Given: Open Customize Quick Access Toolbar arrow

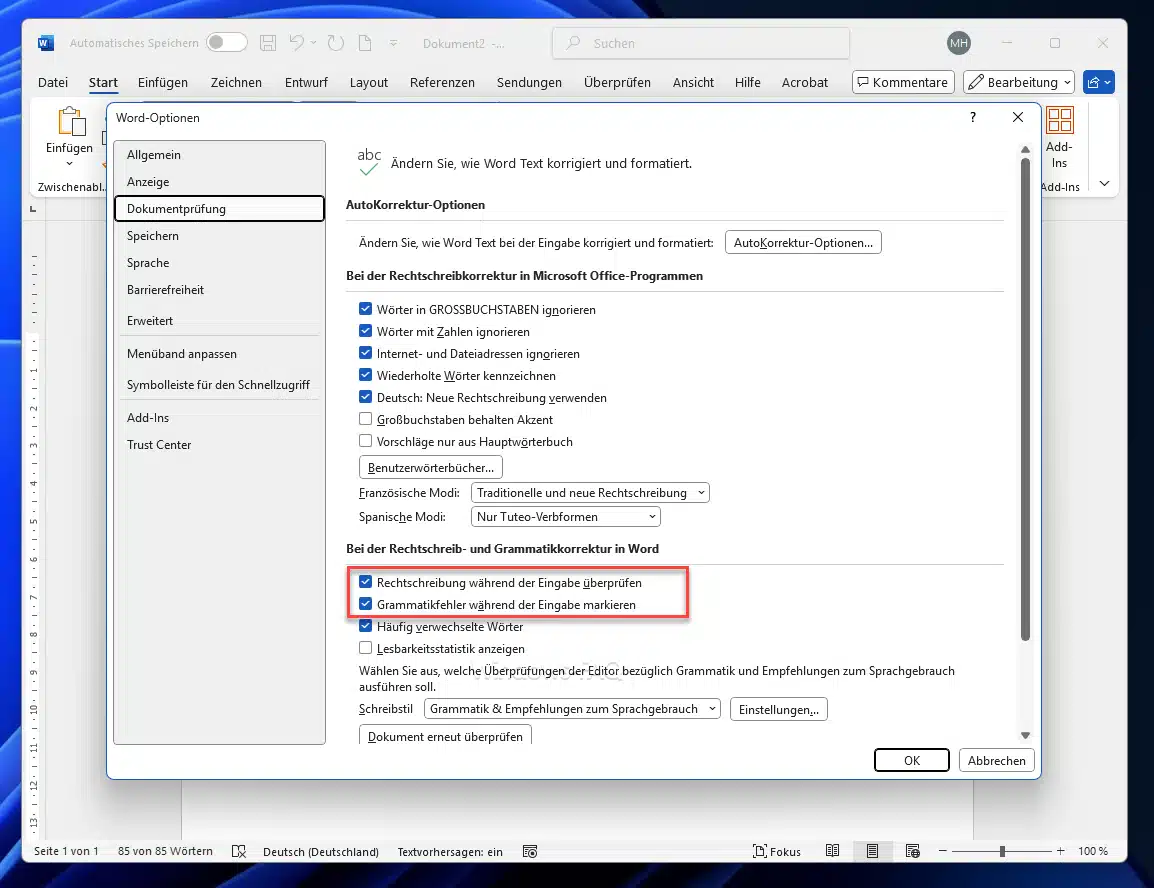Looking at the screenshot, I should click(x=394, y=43).
